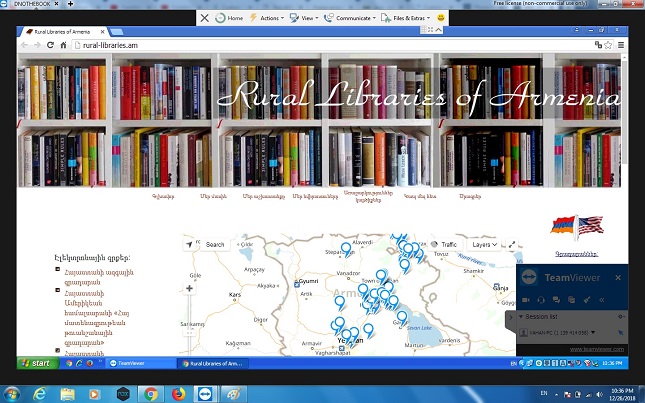Click the last Armenian navigation menu item
This screenshot has height=403, width=645.
click(470, 197)
